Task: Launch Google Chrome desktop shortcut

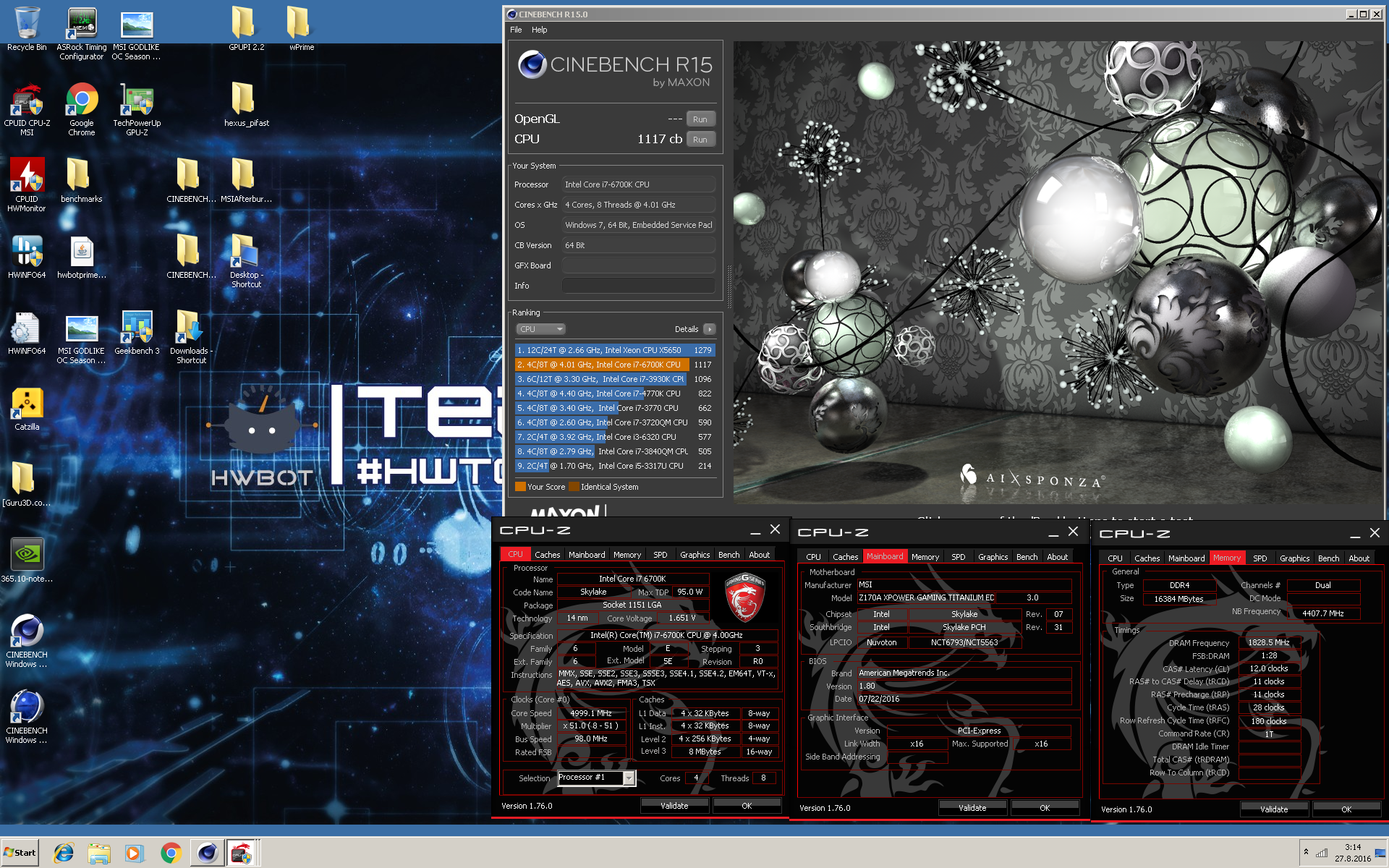Action: 82,109
